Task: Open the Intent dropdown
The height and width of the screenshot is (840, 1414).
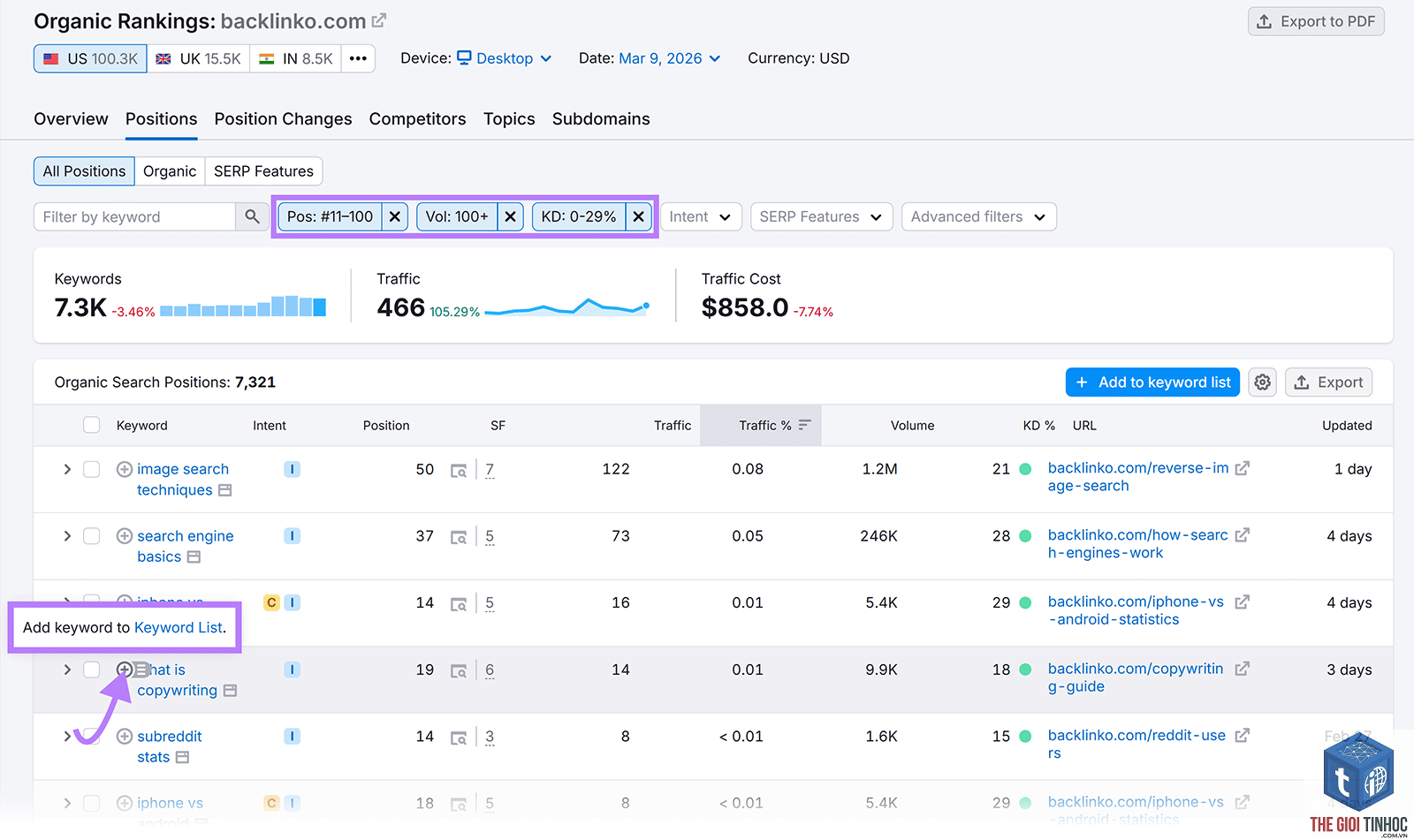Action: coord(701,216)
